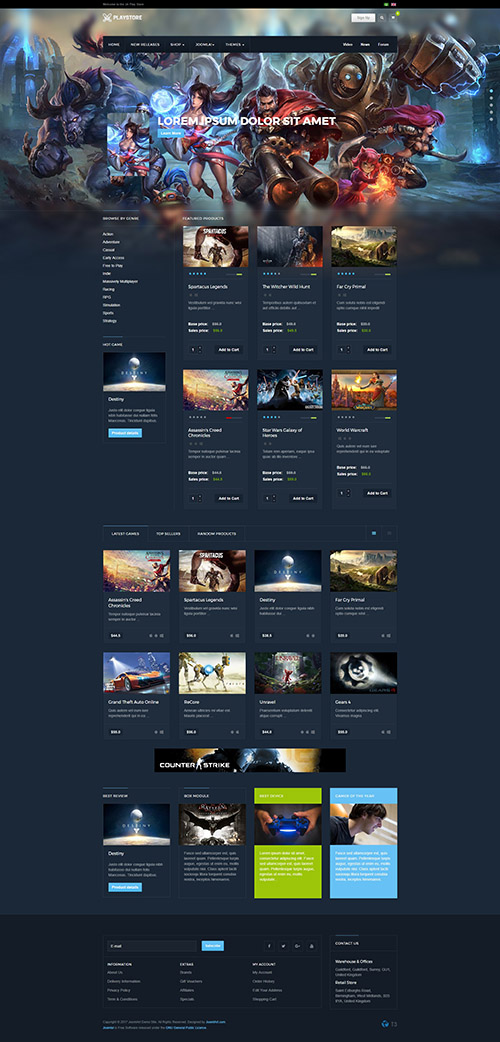Click the Twitter icon in the footer
500x1042 pixels.
(x=283, y=946)
